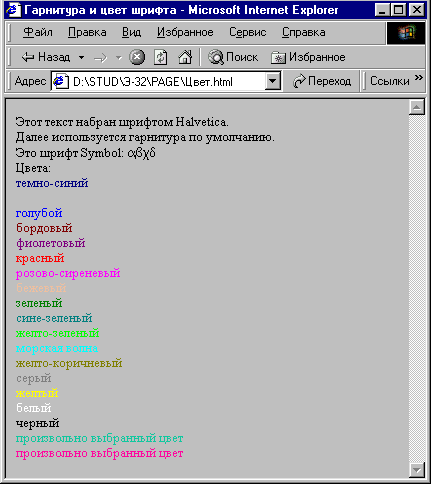Click the text розово-сиреневый
This screenshot has width=431, height=484.
coord(68,273)
